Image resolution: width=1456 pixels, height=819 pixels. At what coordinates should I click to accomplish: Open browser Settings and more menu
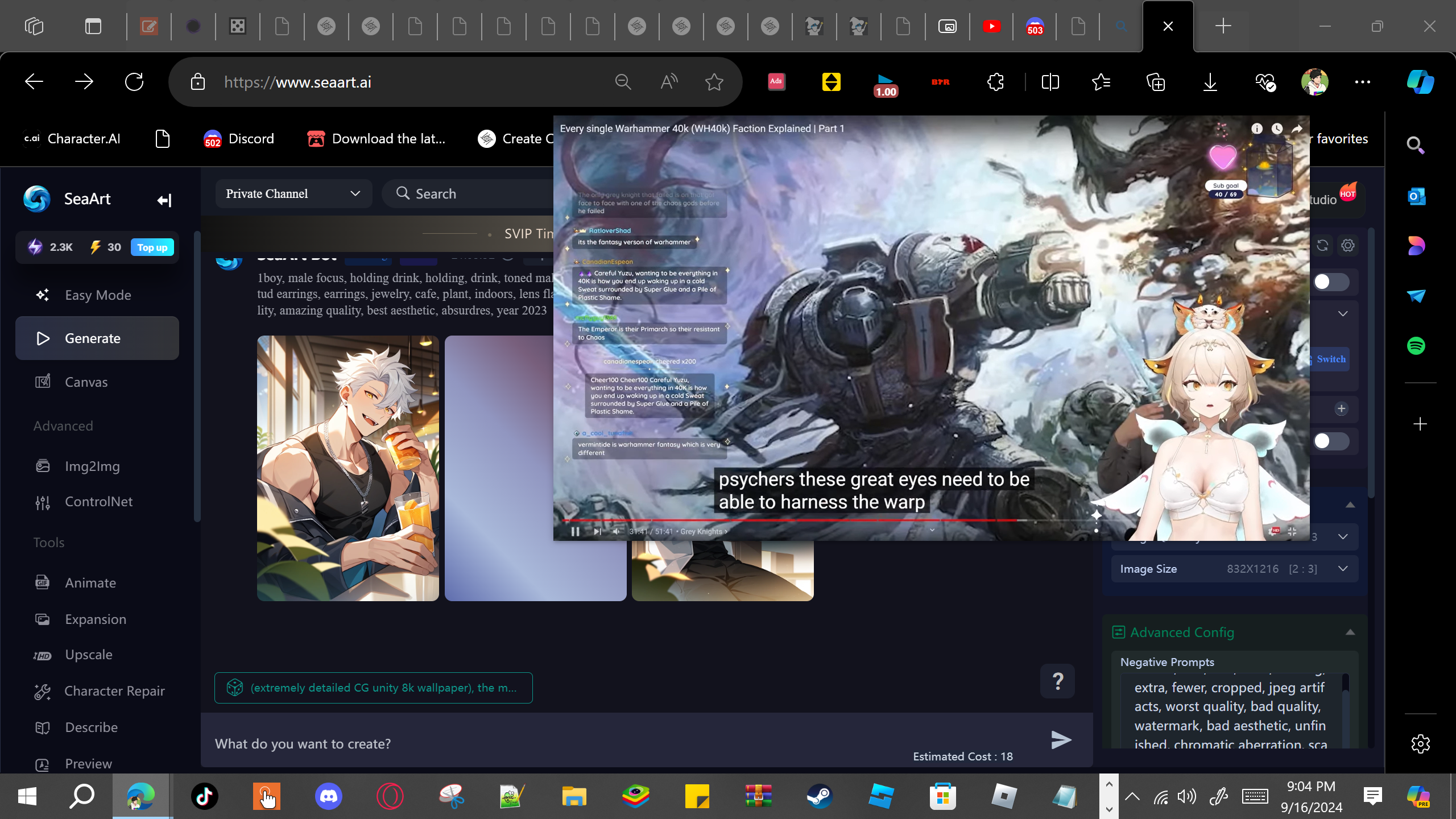(1363, 82)
